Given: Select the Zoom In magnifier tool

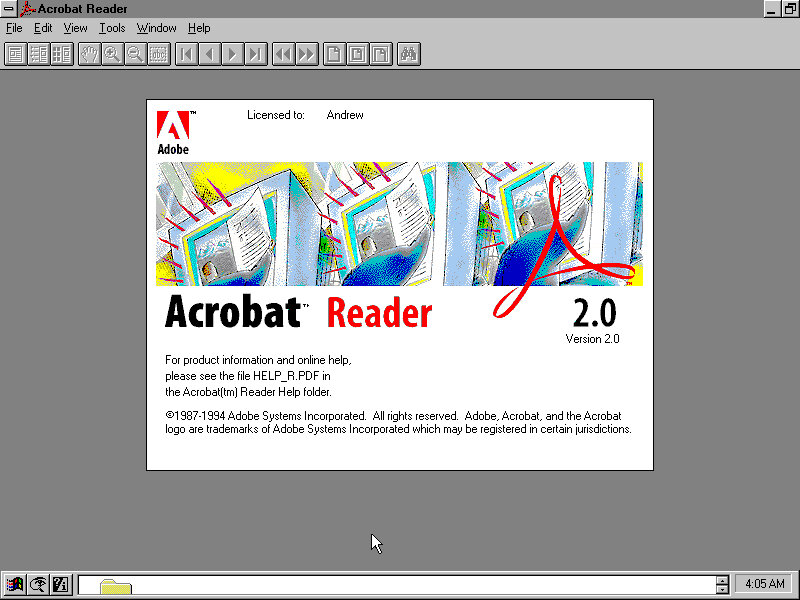Looking at the screenshot, I should point(112,54).
